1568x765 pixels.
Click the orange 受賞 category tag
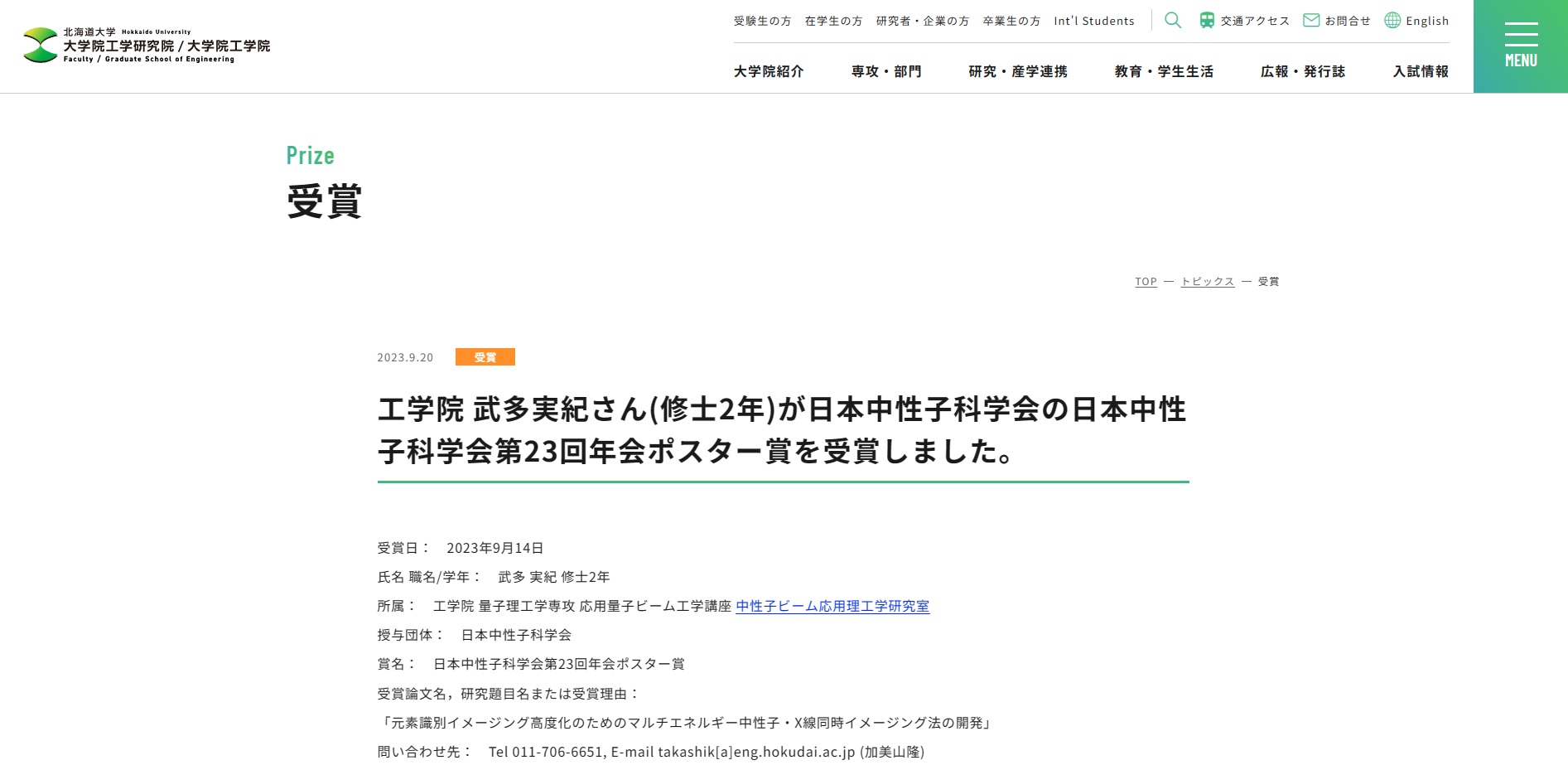485,357
